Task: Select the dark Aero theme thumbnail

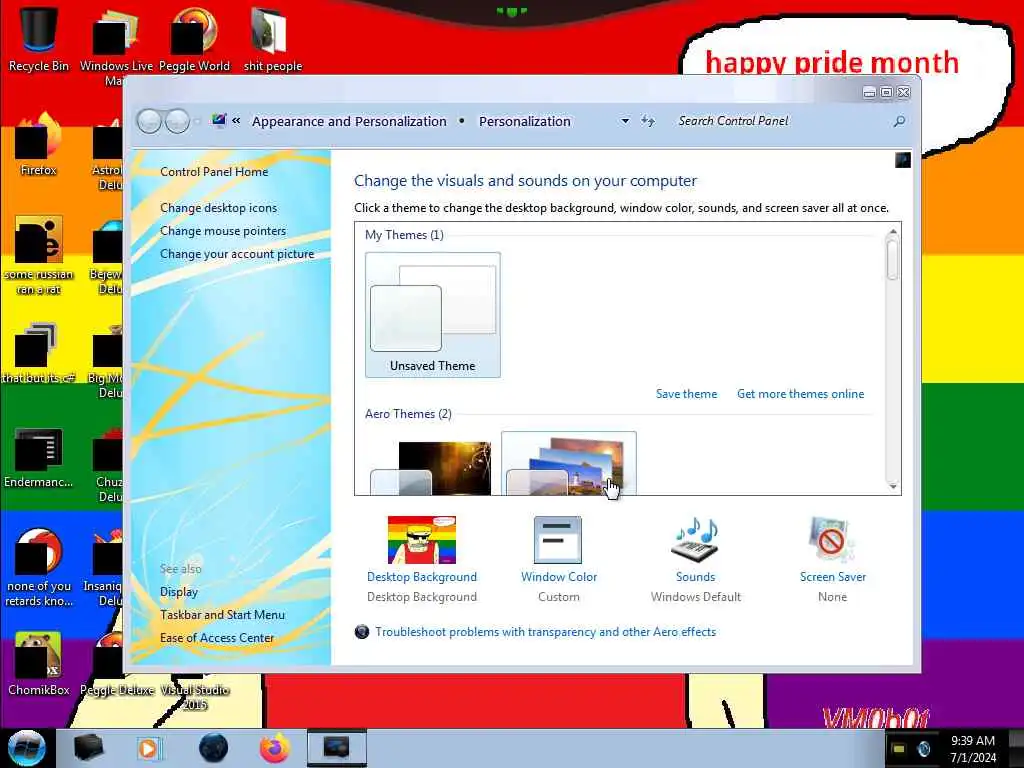Action: click(431, 466)
